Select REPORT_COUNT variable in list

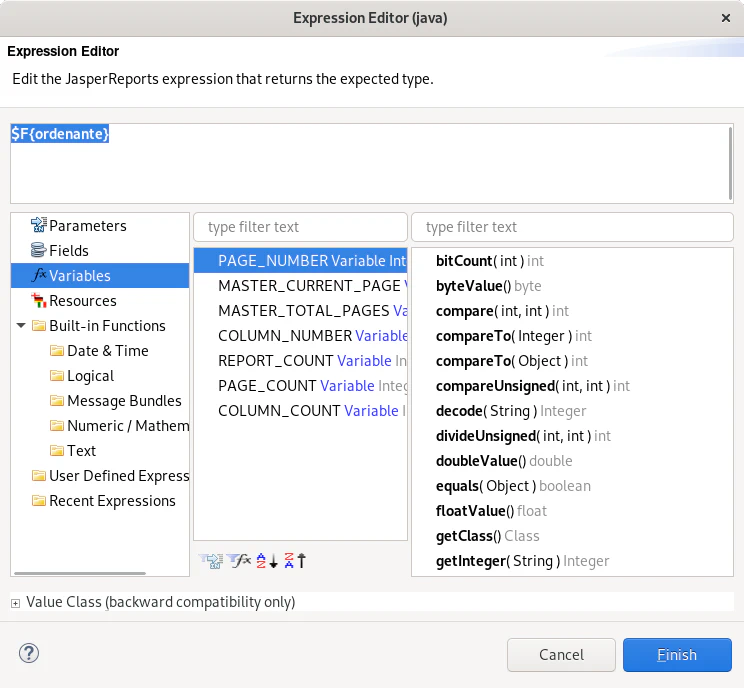[275, 361]
